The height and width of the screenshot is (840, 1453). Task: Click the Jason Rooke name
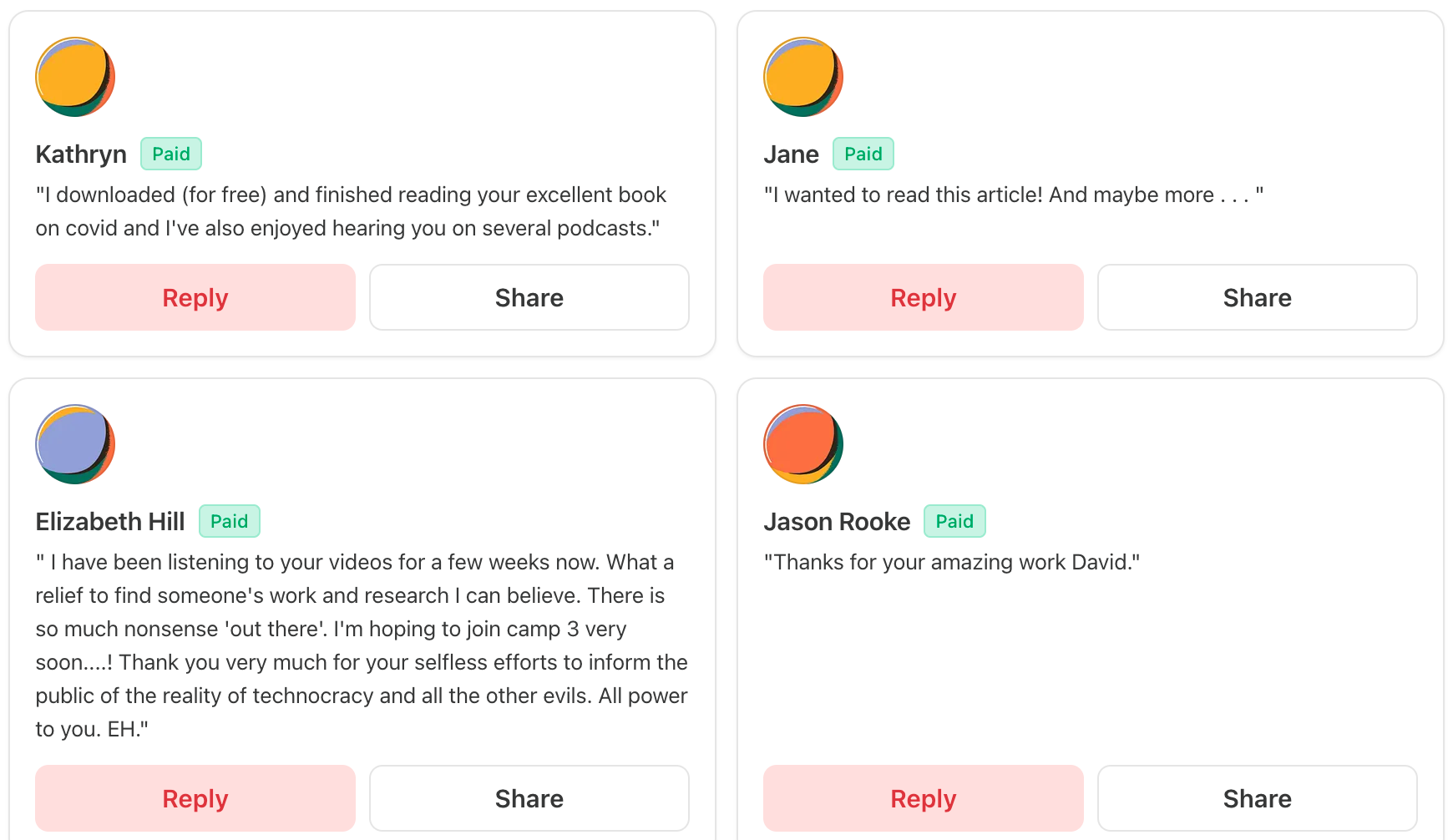(837, 522)
